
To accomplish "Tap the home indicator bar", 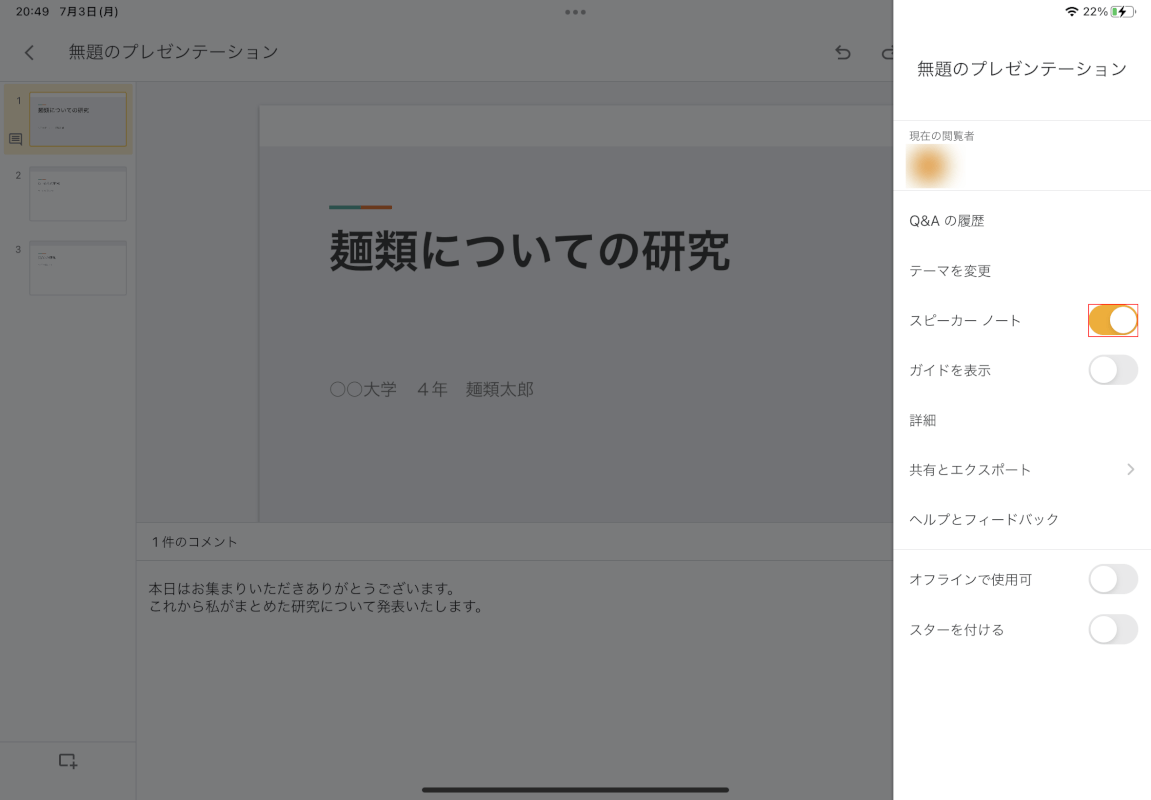I will (x=576, y=790).
